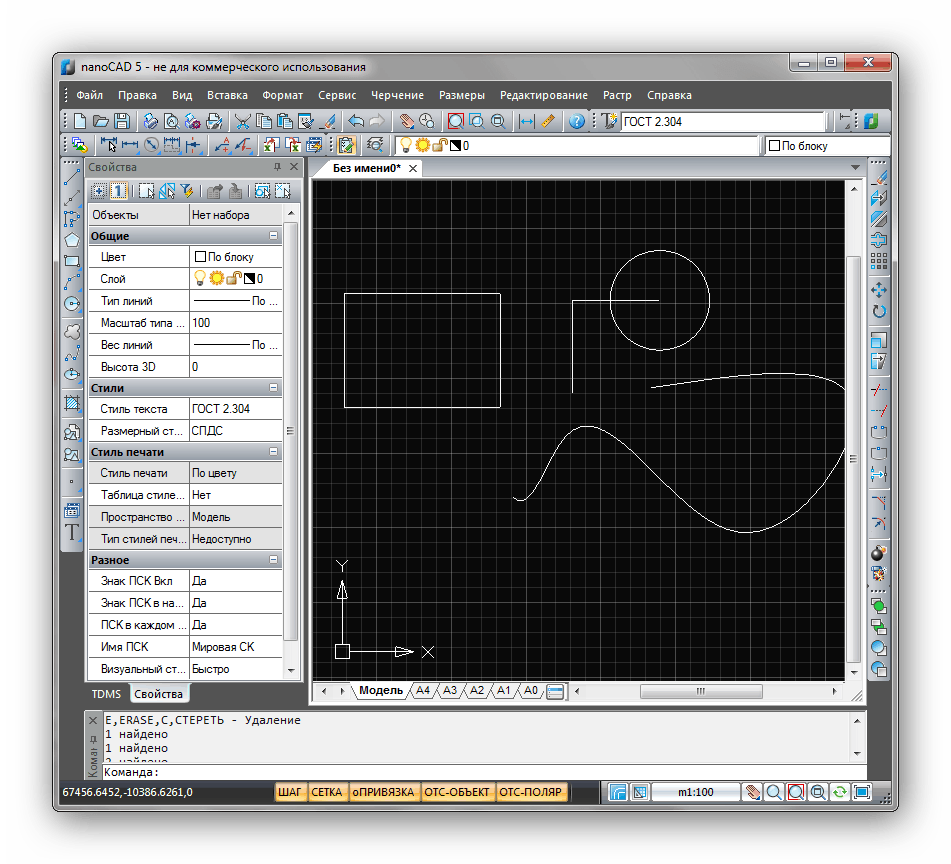Screen dimensions: 951x864
Task: Toggle the ШАГ snap mode
Action: [x=290, y=792]
